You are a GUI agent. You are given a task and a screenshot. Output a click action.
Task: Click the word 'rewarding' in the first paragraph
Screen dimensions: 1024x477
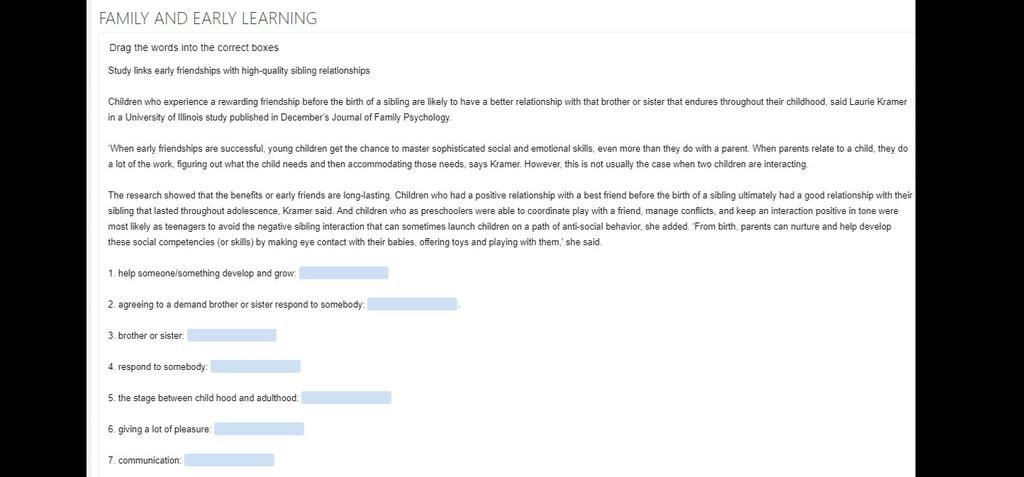tap(238, 103)
